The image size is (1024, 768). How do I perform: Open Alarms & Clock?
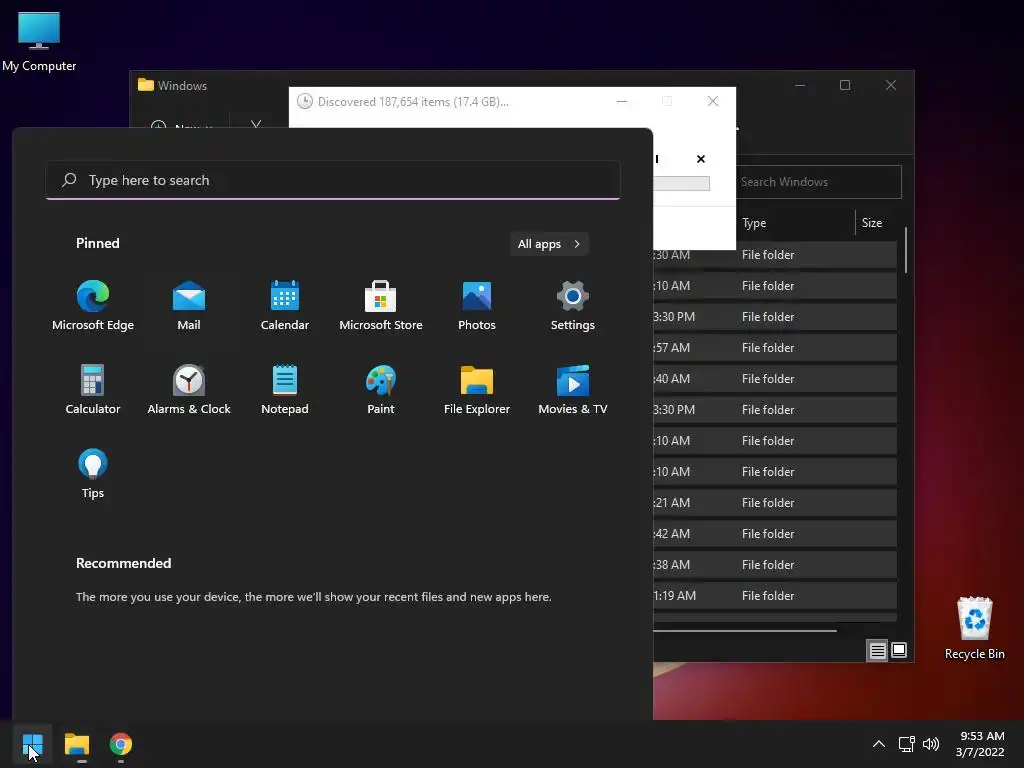pyautogui.click(x=189, y=390)
